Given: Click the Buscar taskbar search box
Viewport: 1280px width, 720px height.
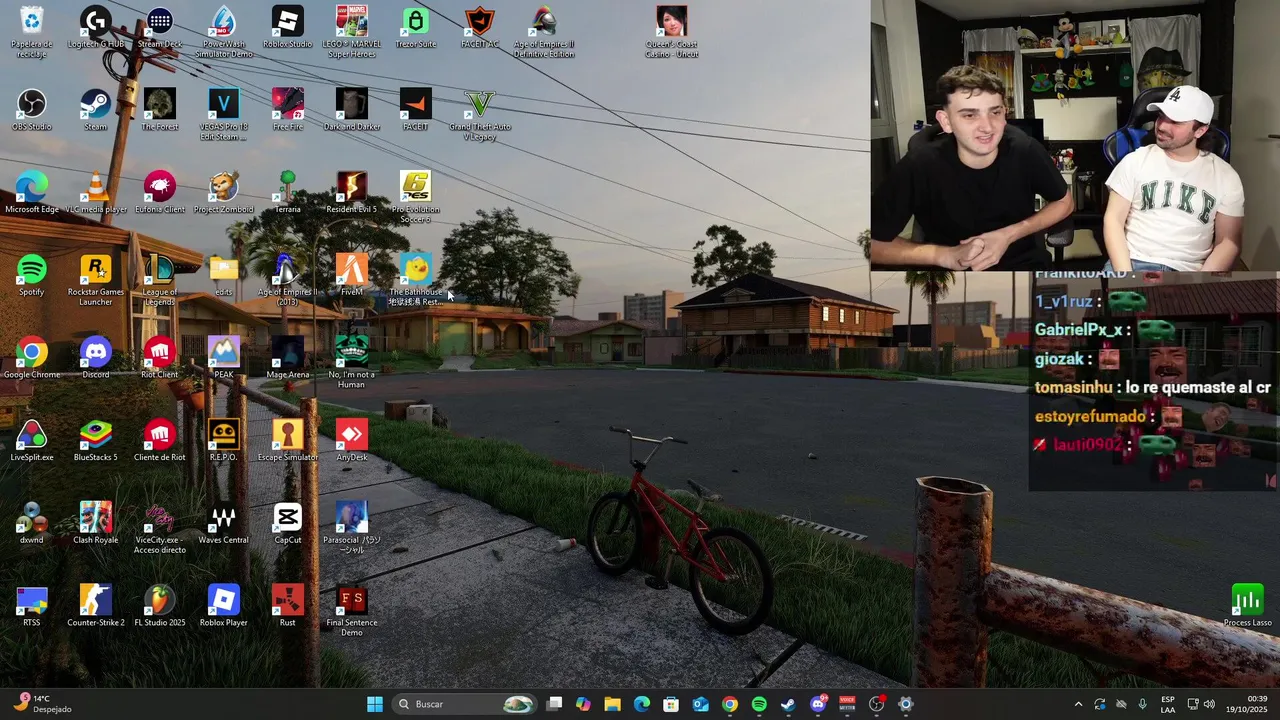Looking at the screenshot, I should coord(465,704).
